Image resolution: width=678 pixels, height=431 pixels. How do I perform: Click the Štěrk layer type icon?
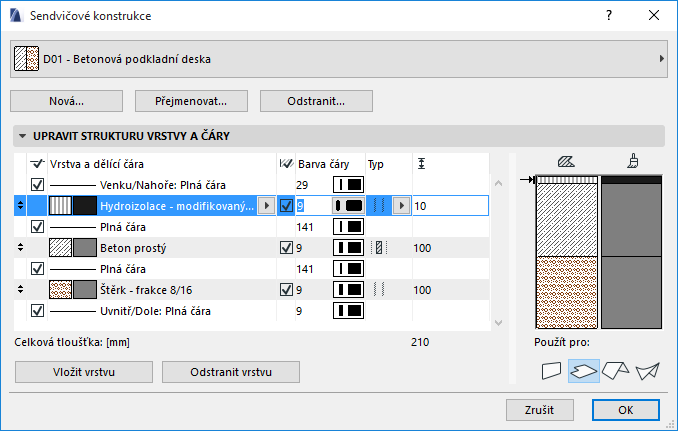pos(379,290)
